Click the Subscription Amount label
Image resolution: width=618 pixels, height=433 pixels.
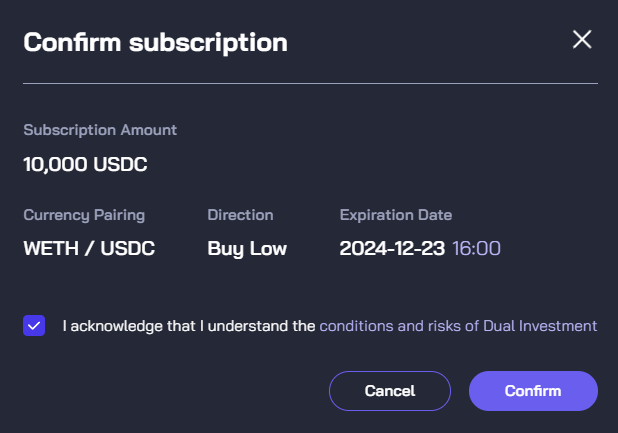pos(100,130)
